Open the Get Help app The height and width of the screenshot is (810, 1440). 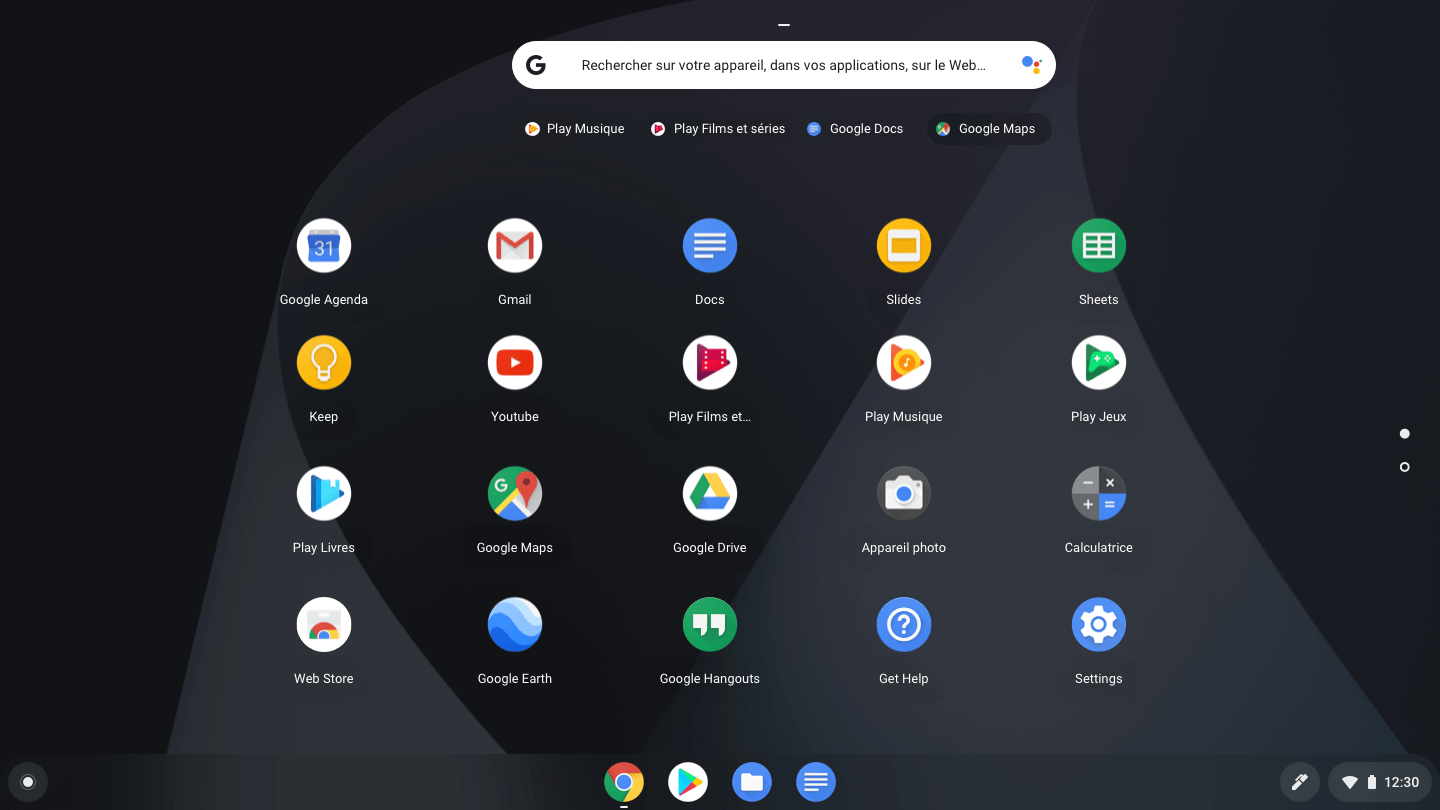pos(904,625)
